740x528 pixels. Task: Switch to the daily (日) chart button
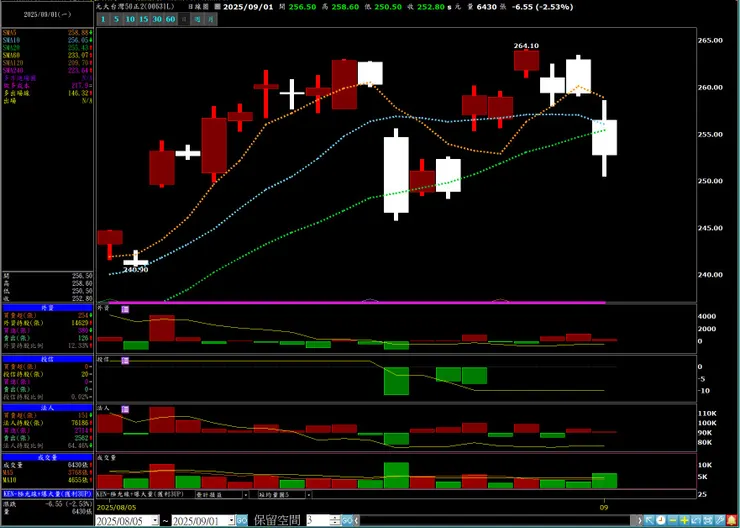pos(184,19)
